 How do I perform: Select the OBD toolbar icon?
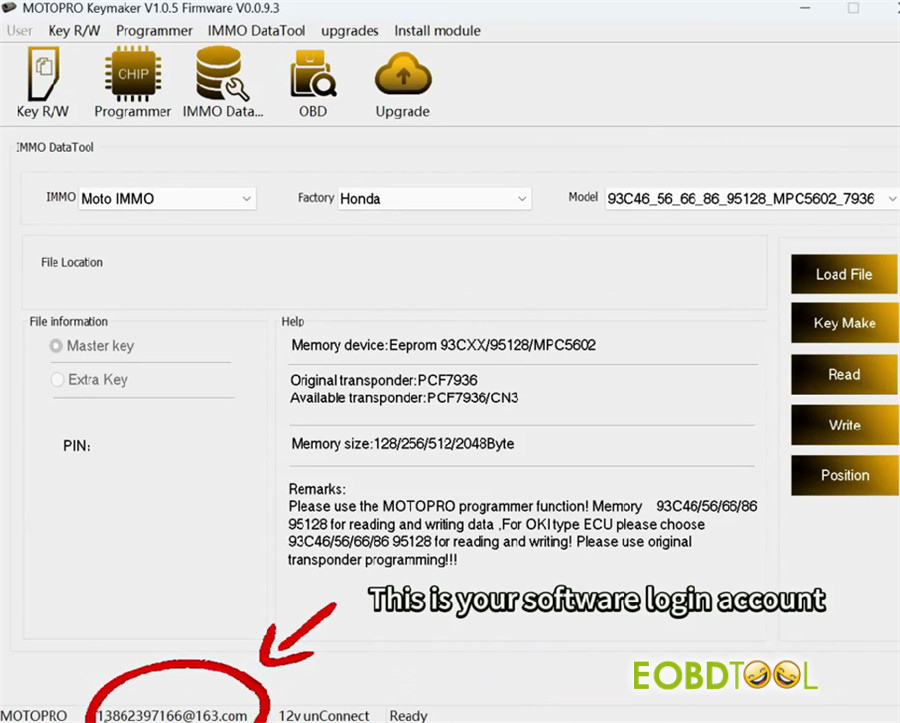click(313, 83)
